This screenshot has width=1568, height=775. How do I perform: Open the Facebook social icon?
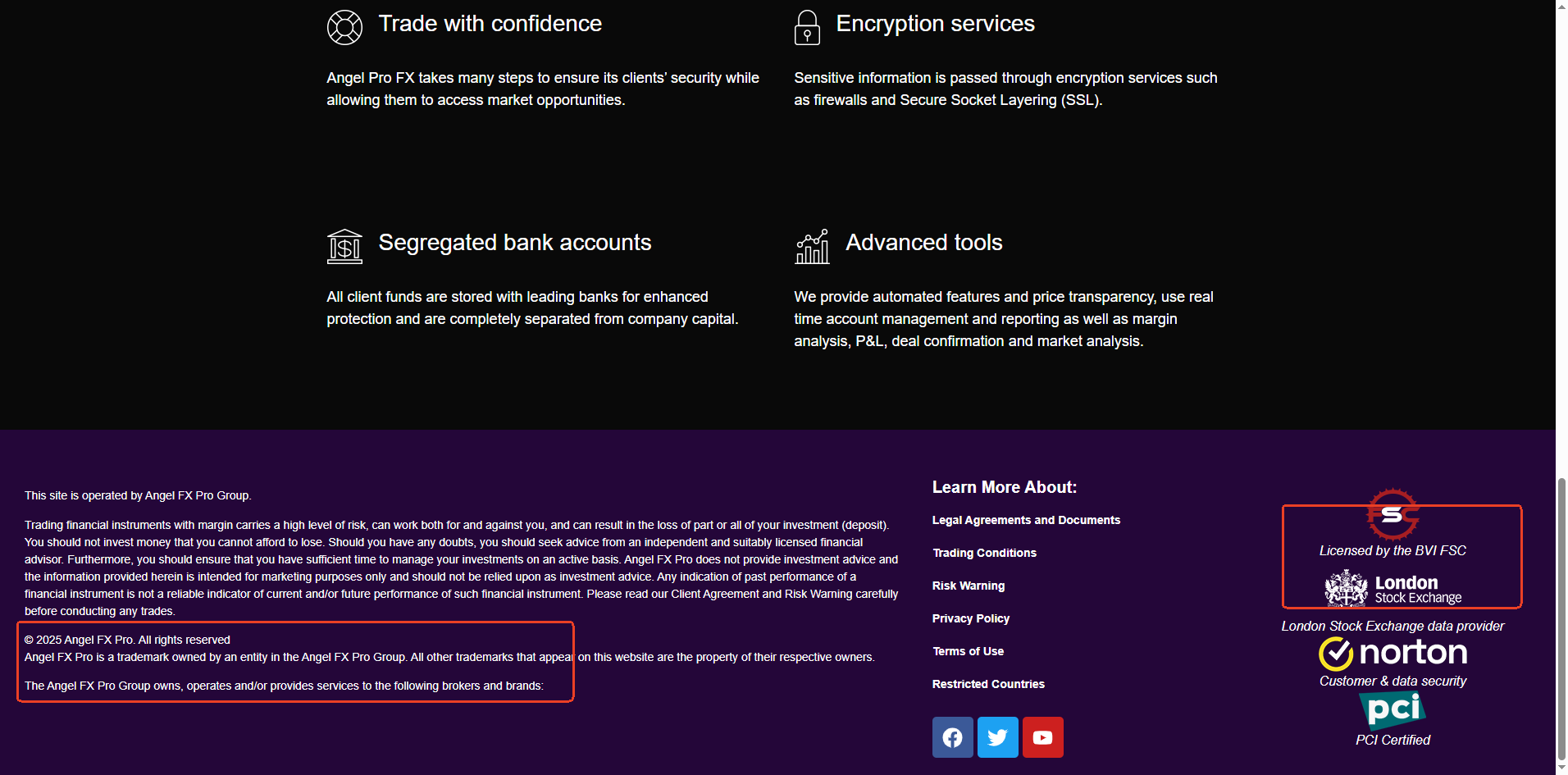952,737
